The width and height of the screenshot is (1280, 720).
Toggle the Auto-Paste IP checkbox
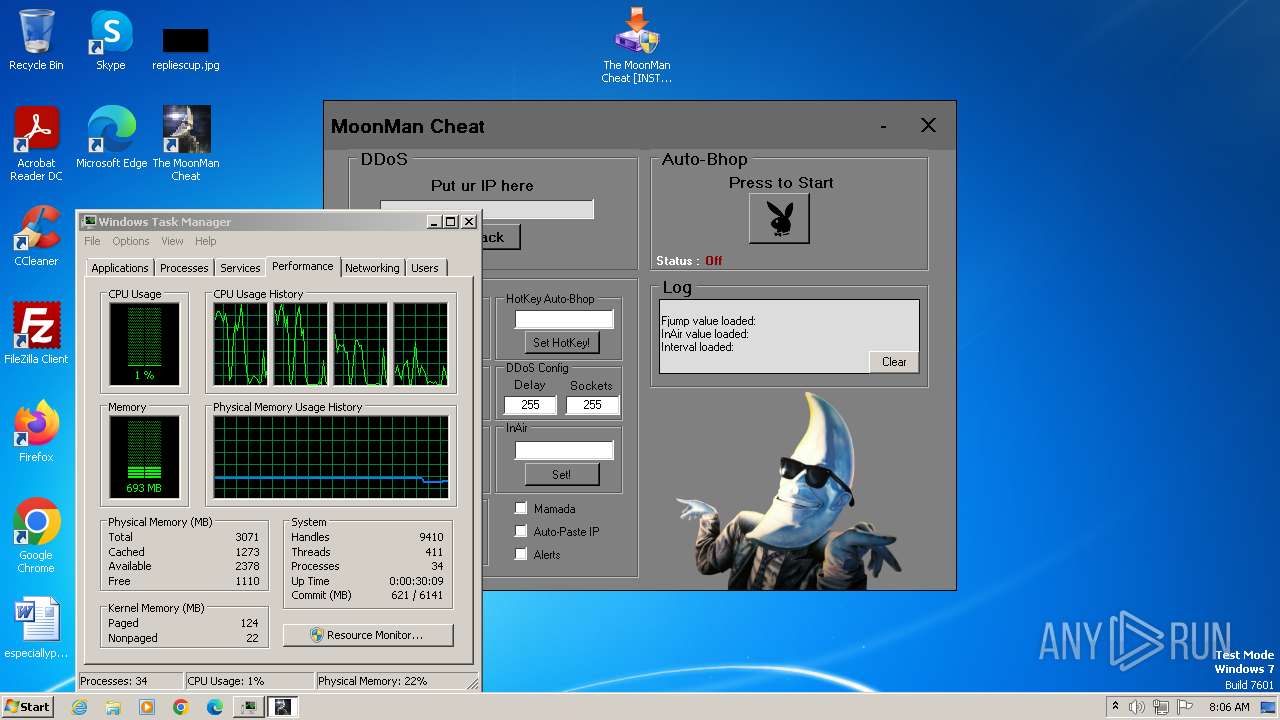pyautogui.click(x=520, y=531)
